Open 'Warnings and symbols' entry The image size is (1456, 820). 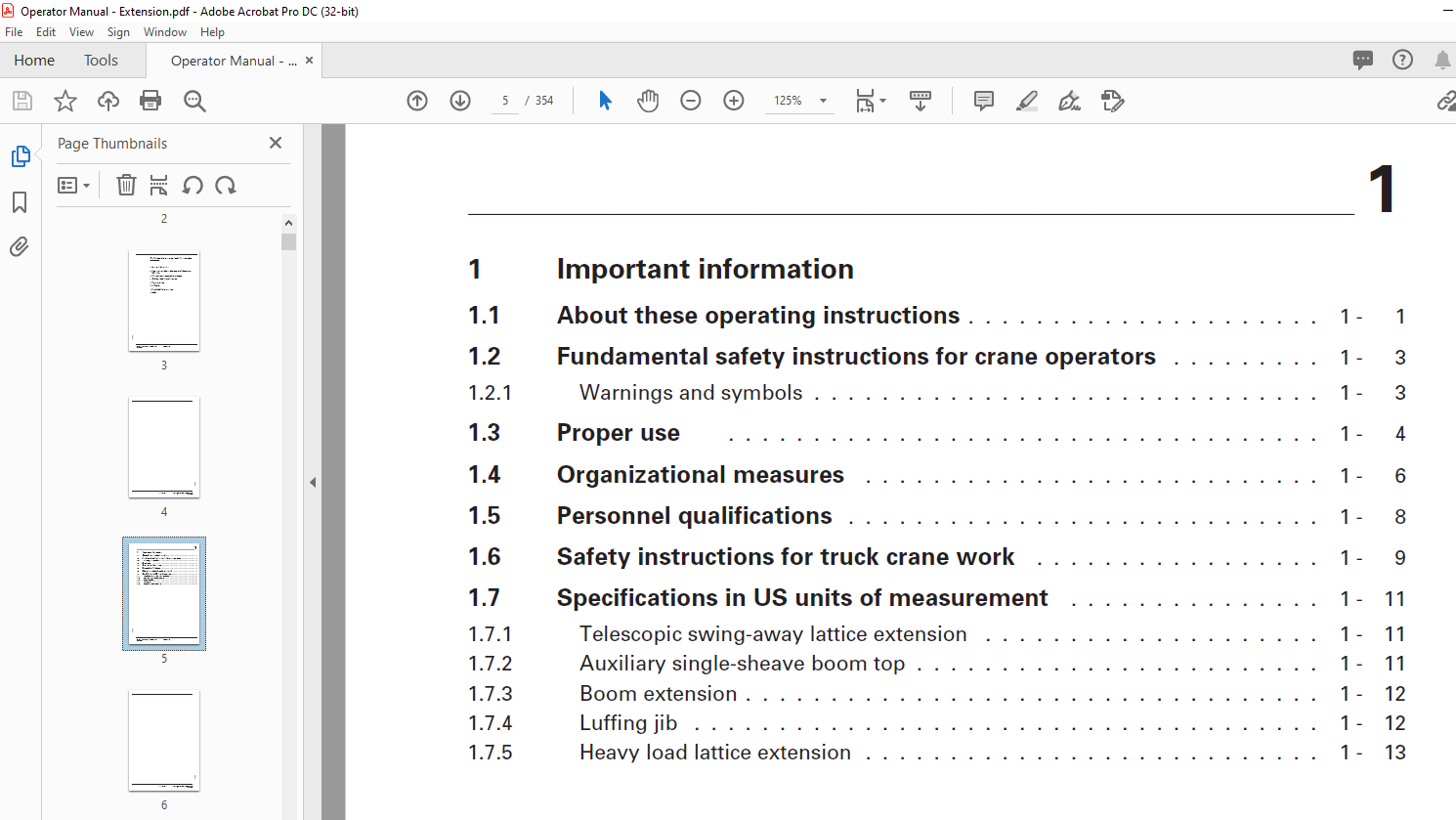[691, 393]
